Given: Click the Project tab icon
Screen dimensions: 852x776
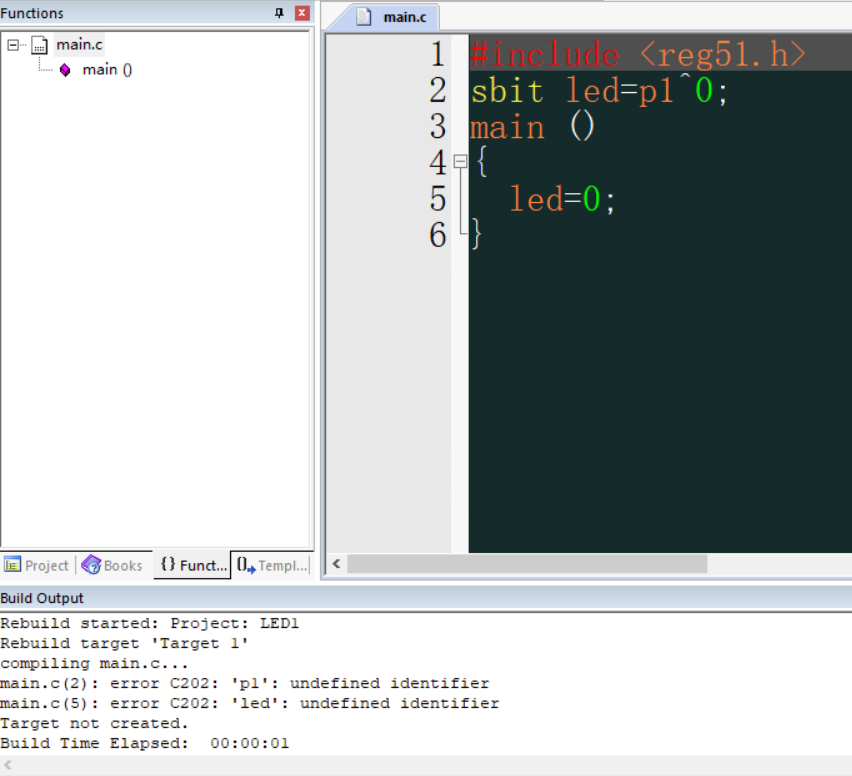Looking at the screenshot, I should point(12,565).
